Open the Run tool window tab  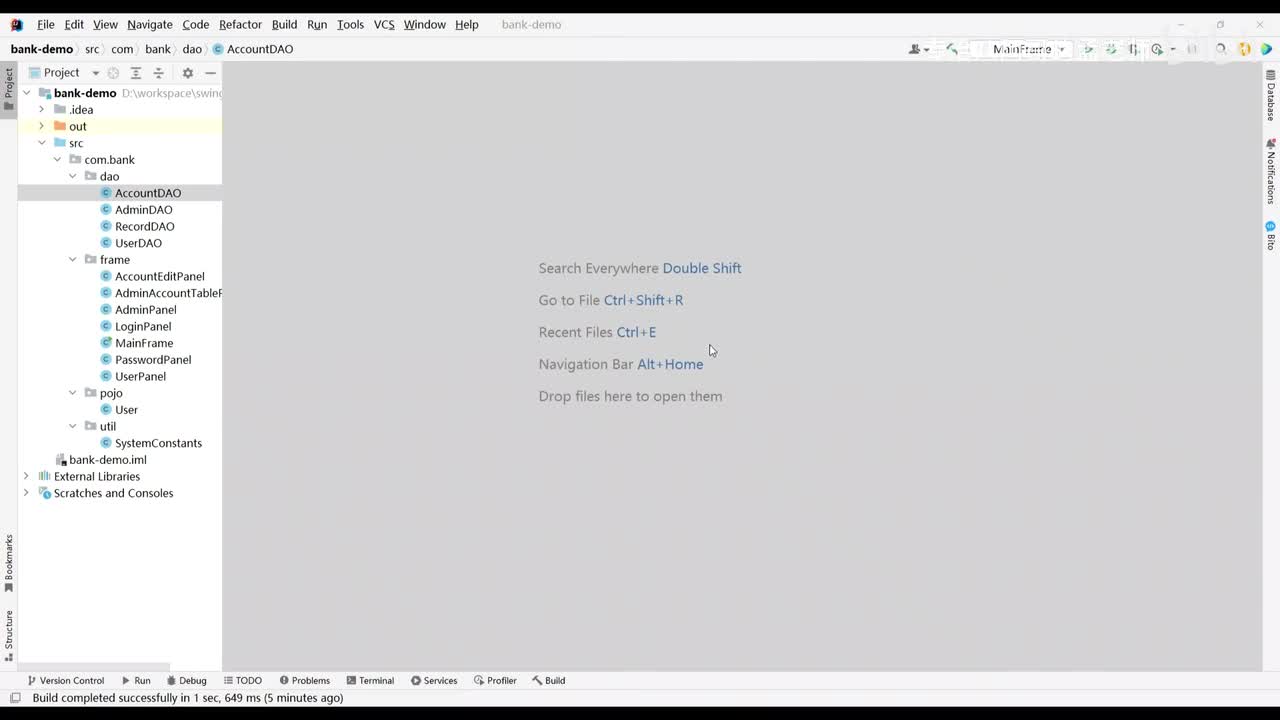tap(136, 680)
